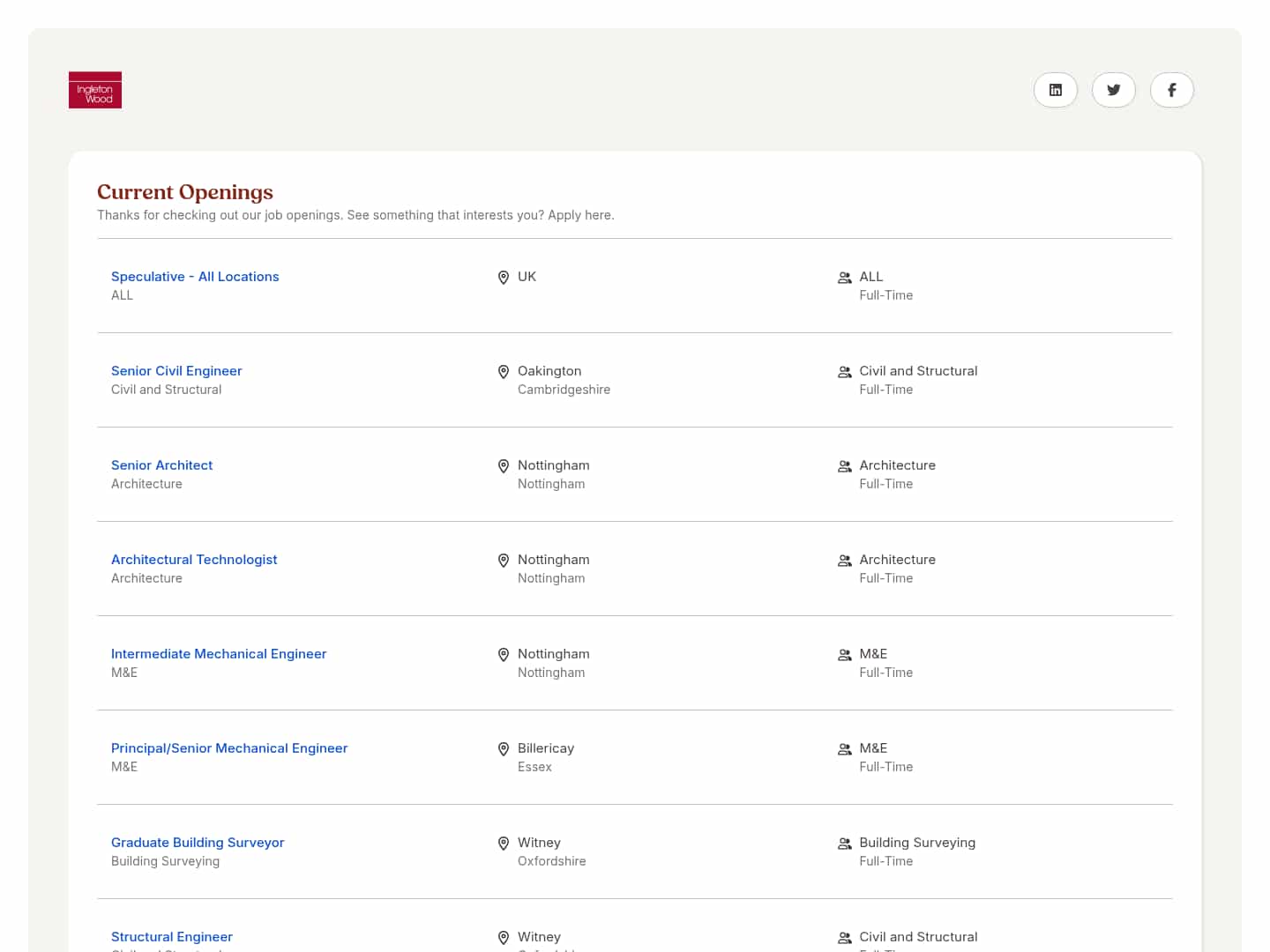Click the Current Openings heading
This screenshot has width=1270, height=952.
(x=185, y=192)
